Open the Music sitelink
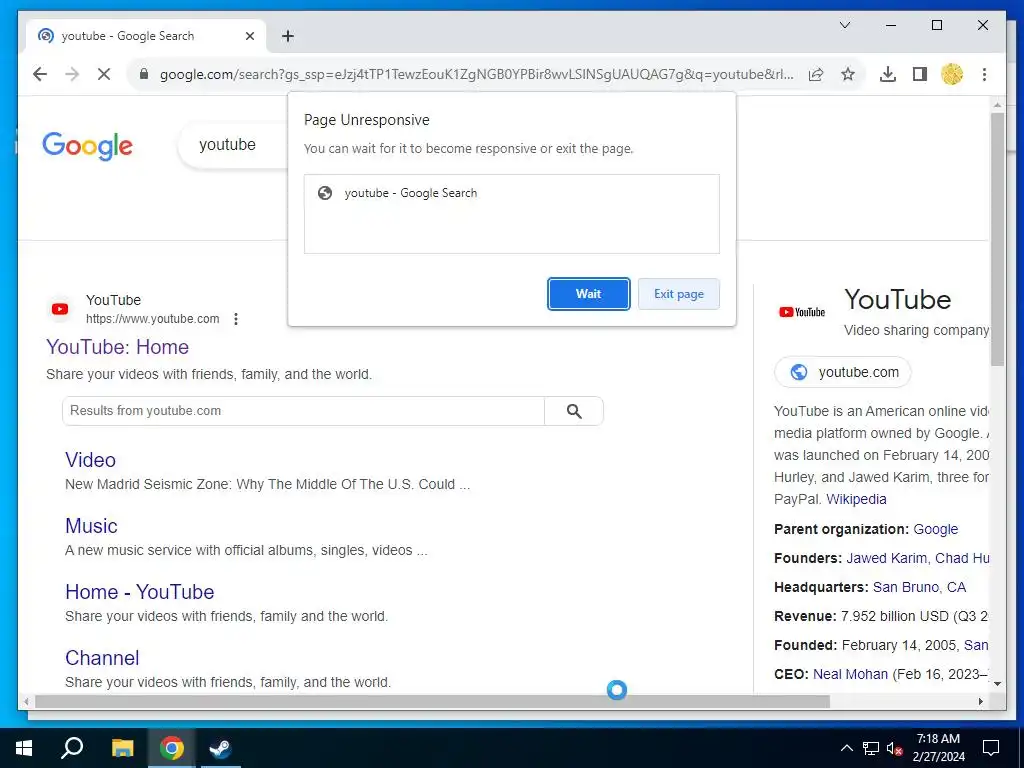Image resolution: width=1024 pixels, height=768 pixels. (91, 526)
